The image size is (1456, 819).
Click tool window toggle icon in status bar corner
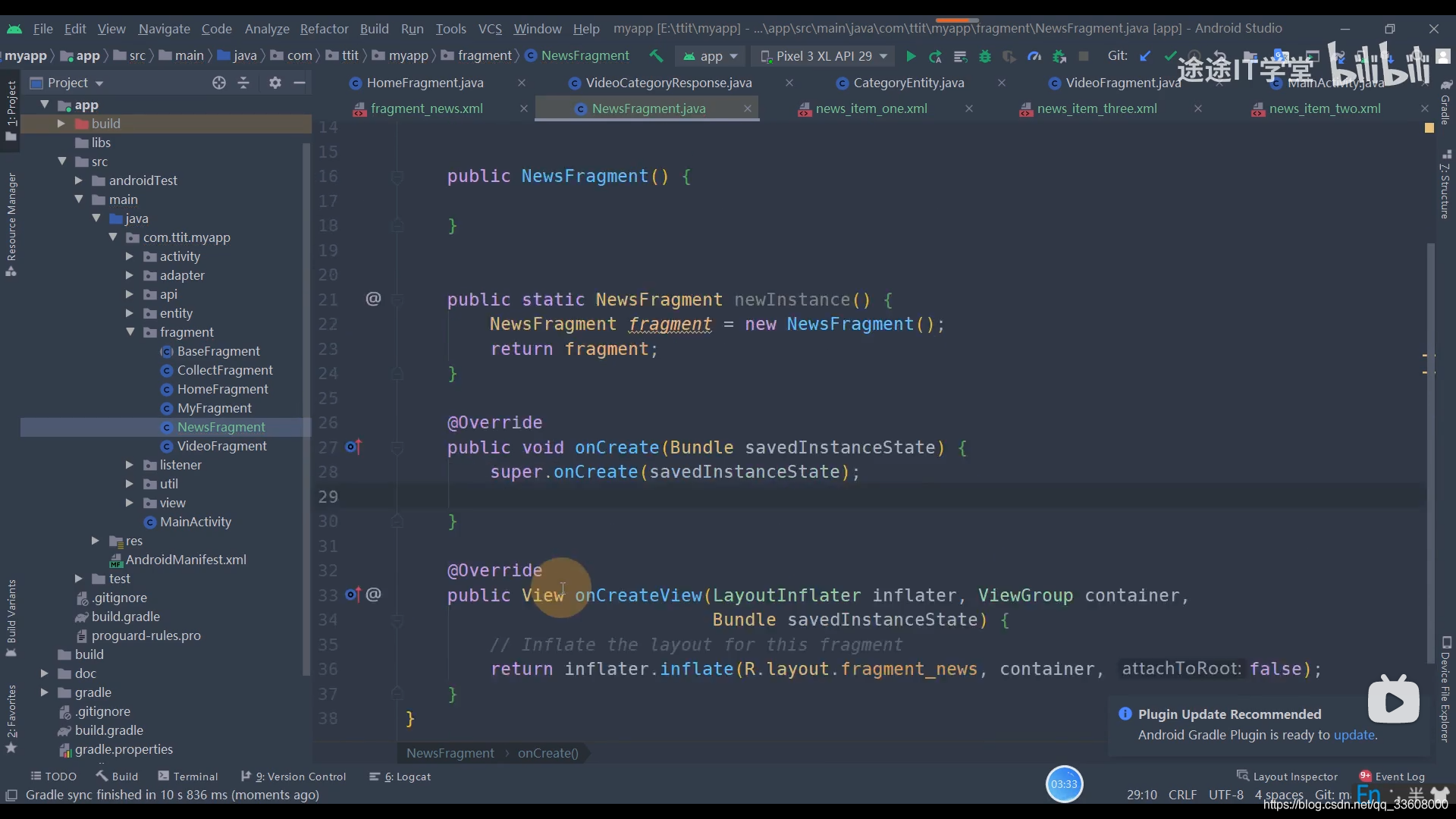[11, 795]
